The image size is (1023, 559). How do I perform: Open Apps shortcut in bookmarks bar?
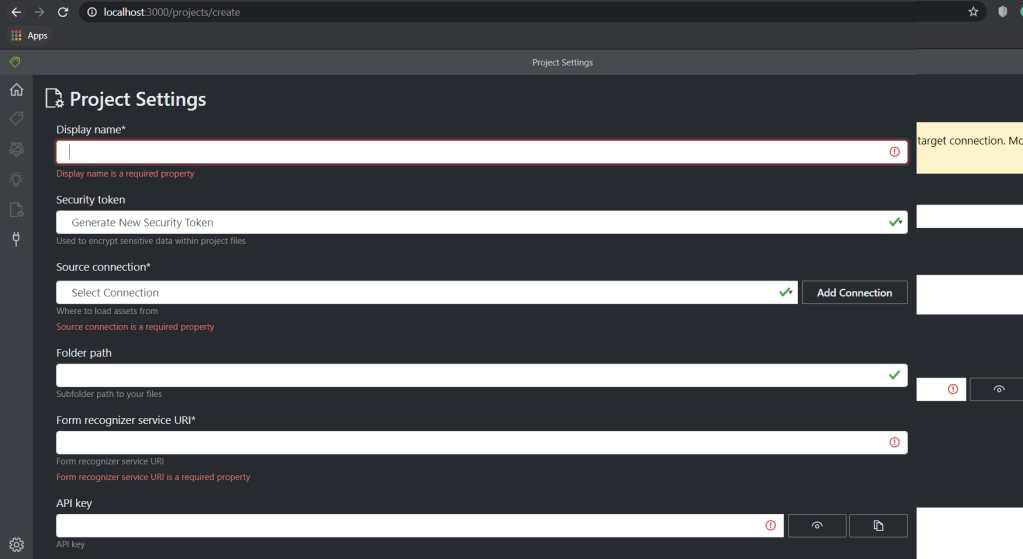click(x=29, y=36)
